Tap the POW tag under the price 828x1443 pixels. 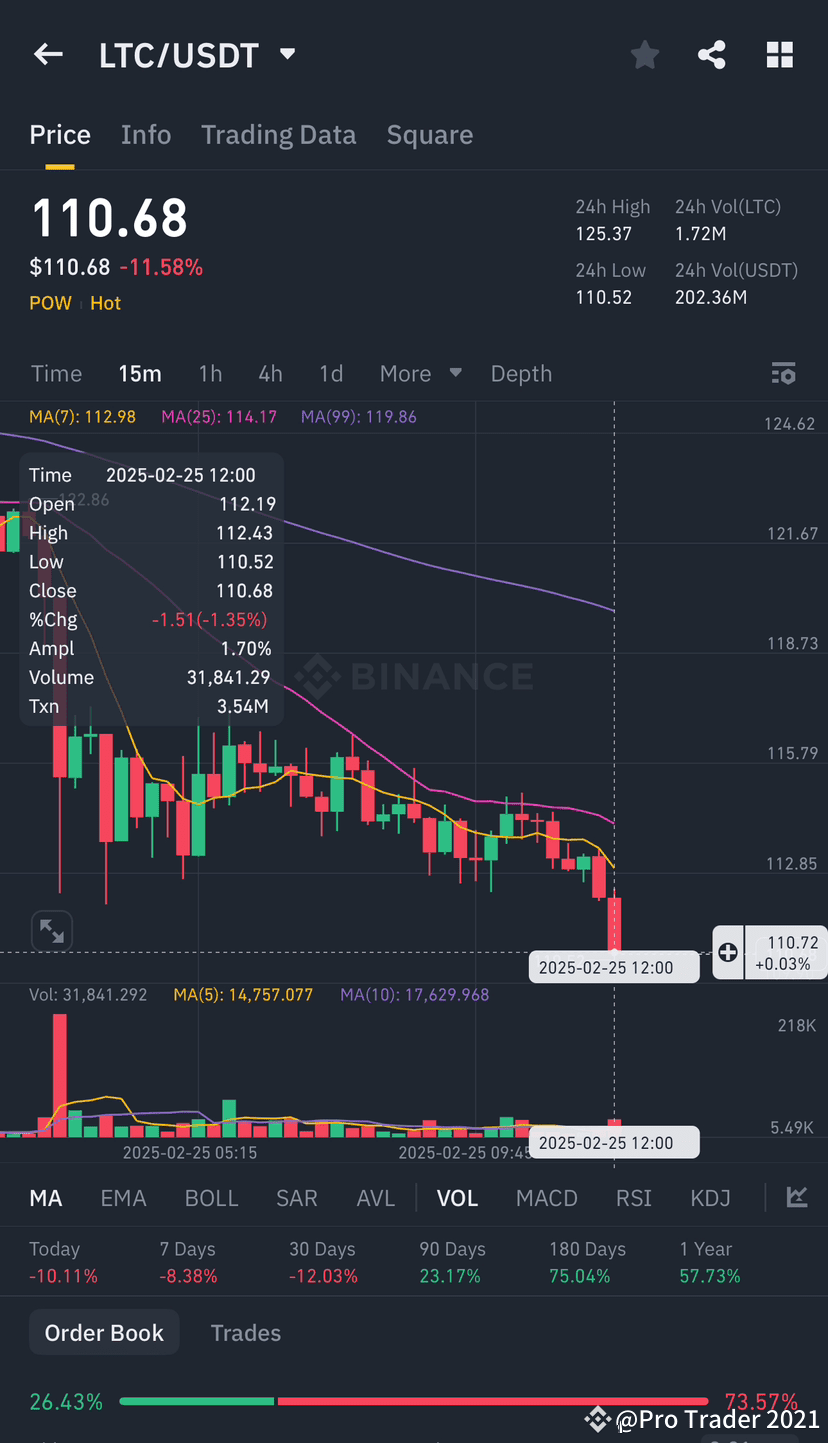click(50, 302)
